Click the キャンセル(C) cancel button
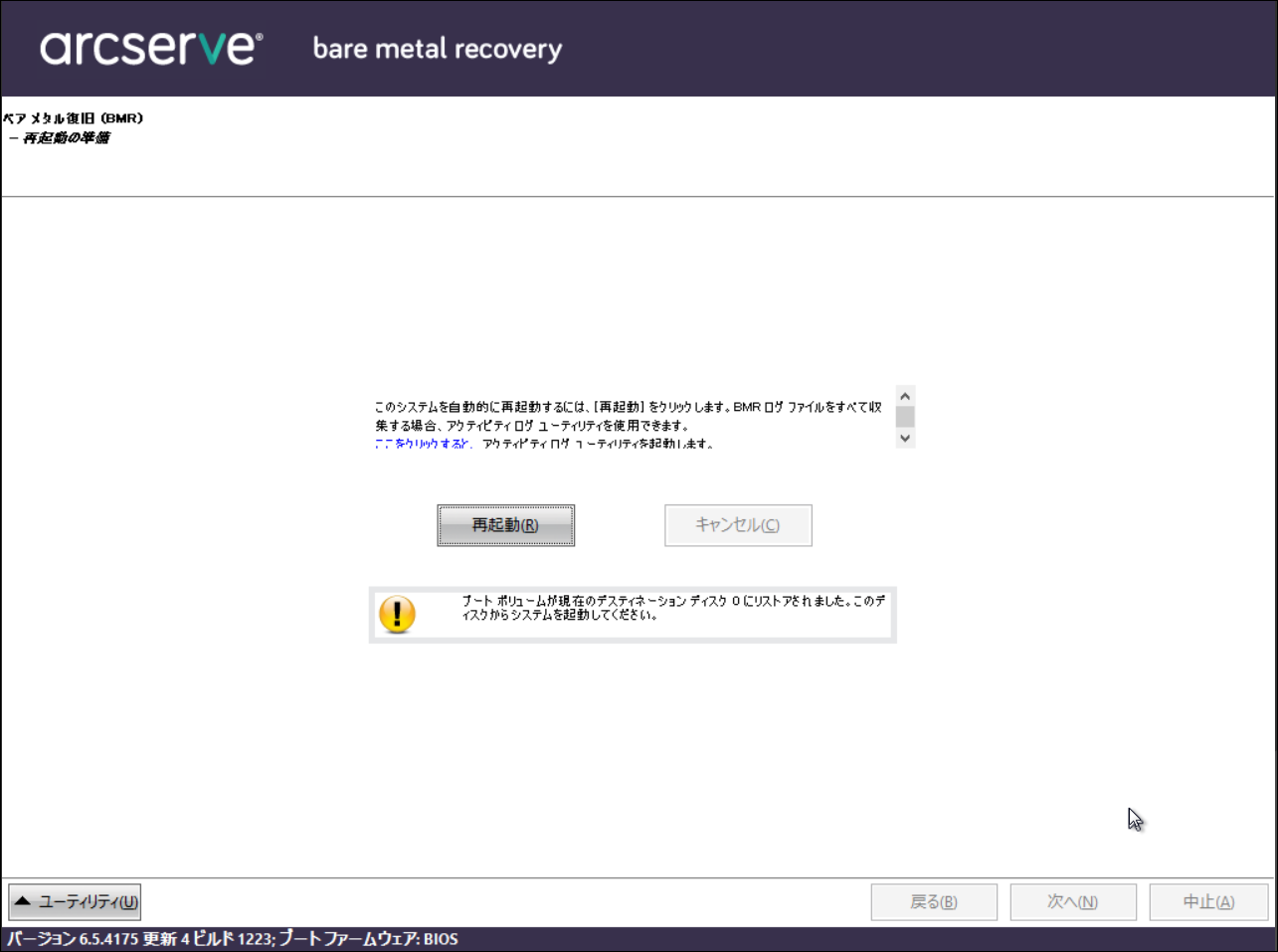The image size is (1278, 952). click(x=738, y=525)
